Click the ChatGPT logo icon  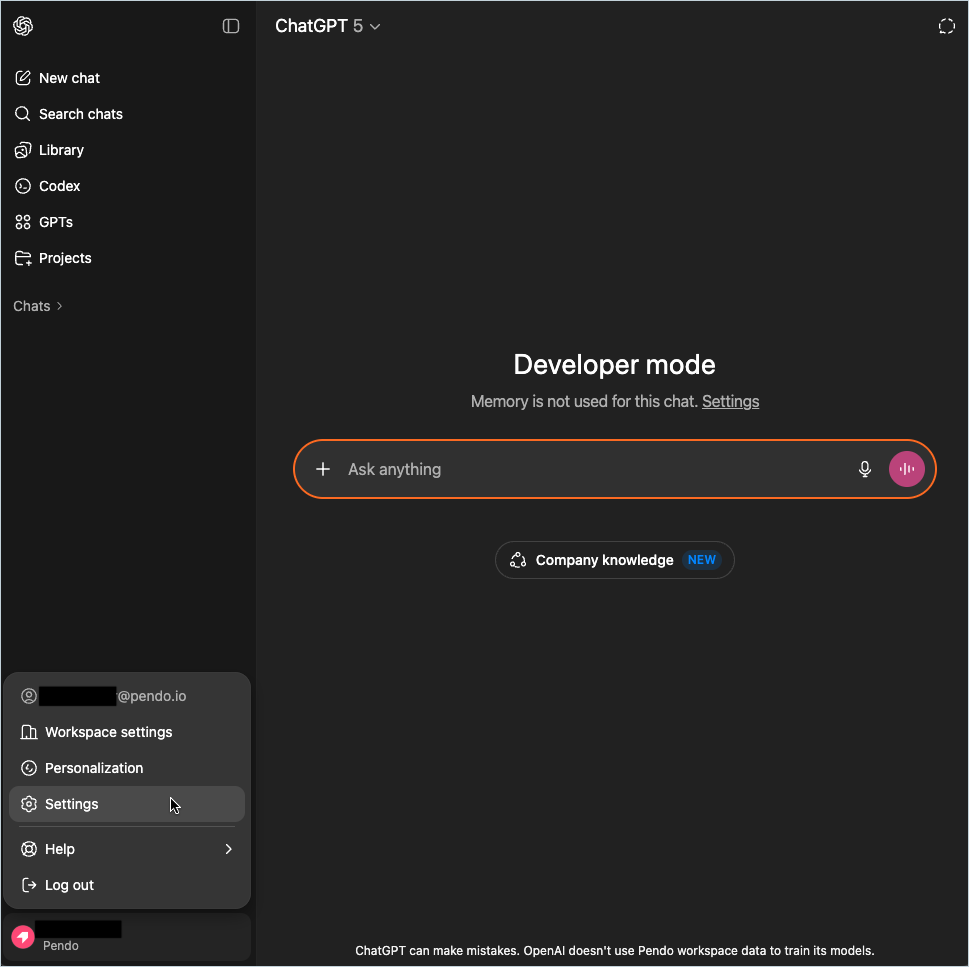point(23,26)
